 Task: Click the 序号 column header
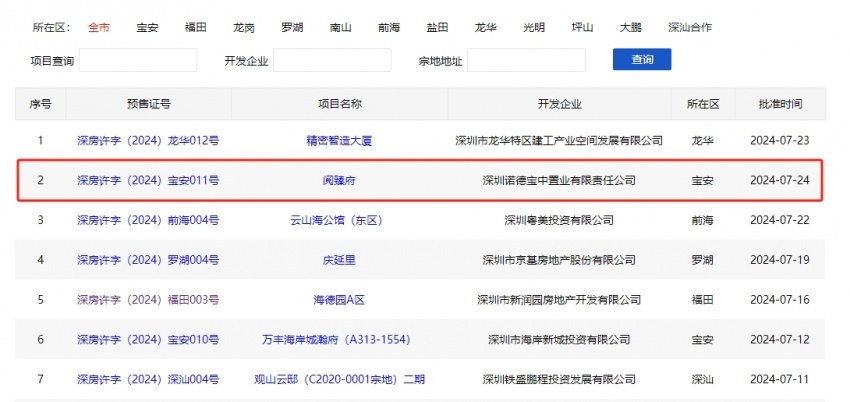pyautogui.click(x=40, y=104)
